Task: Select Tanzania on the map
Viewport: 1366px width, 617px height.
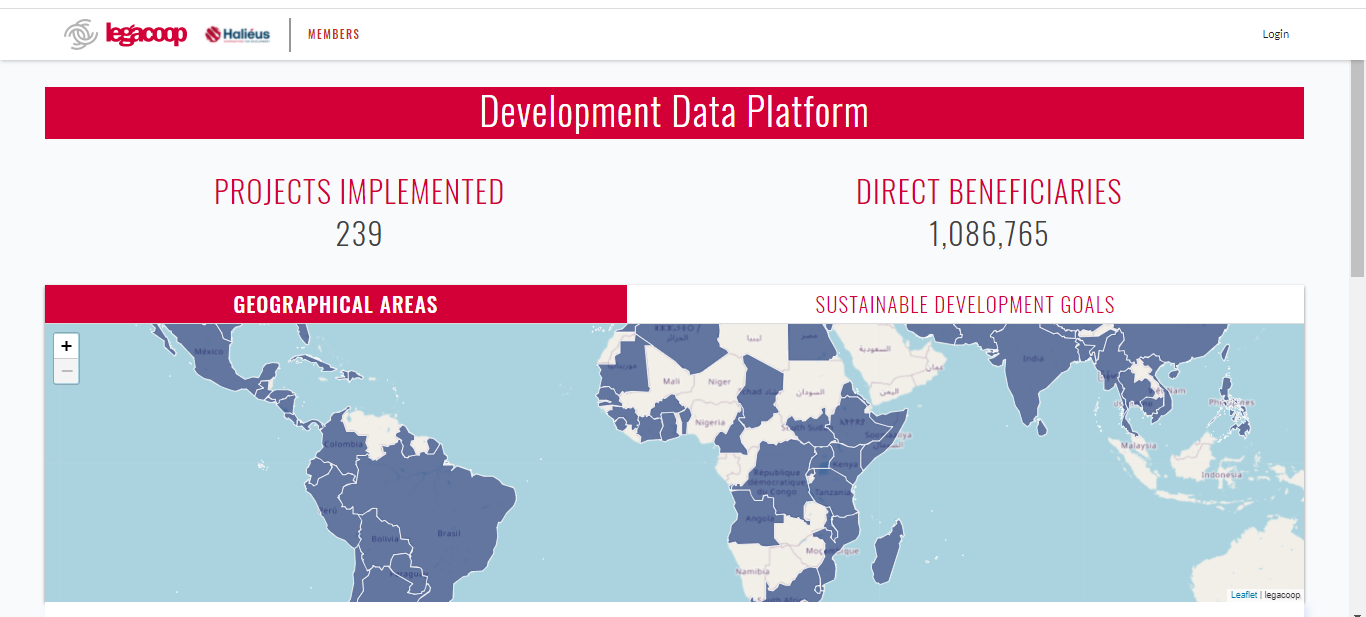Action: tap(832, 492)
